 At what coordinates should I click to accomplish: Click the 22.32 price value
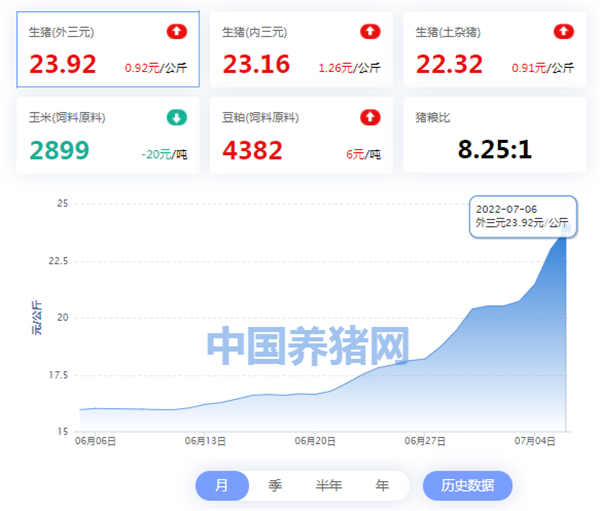(x=449, y=64)
